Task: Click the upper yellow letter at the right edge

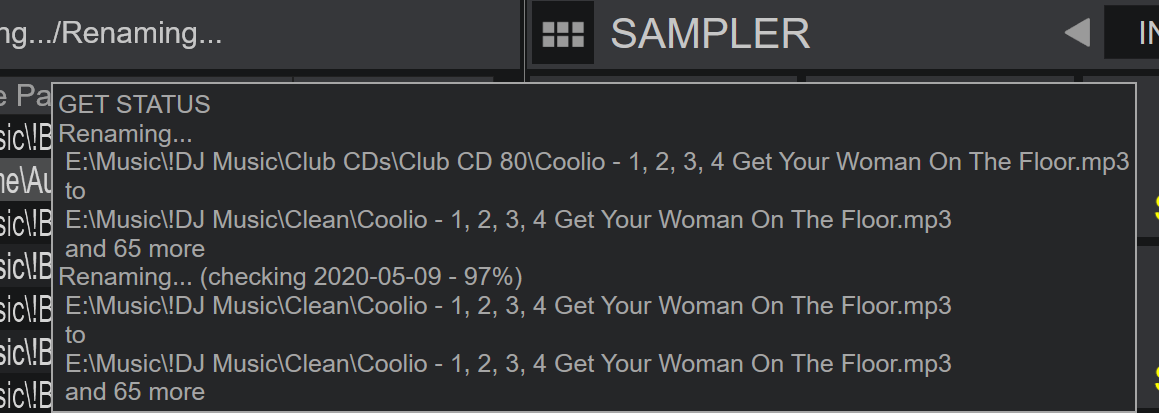Action: click(1155, 208)
